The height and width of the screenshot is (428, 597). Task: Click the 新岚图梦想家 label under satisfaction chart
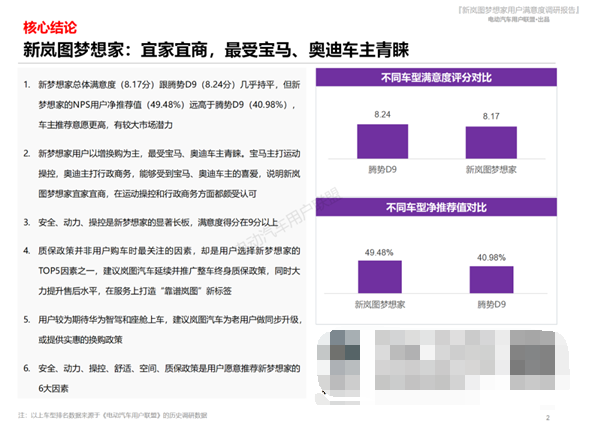491,169
